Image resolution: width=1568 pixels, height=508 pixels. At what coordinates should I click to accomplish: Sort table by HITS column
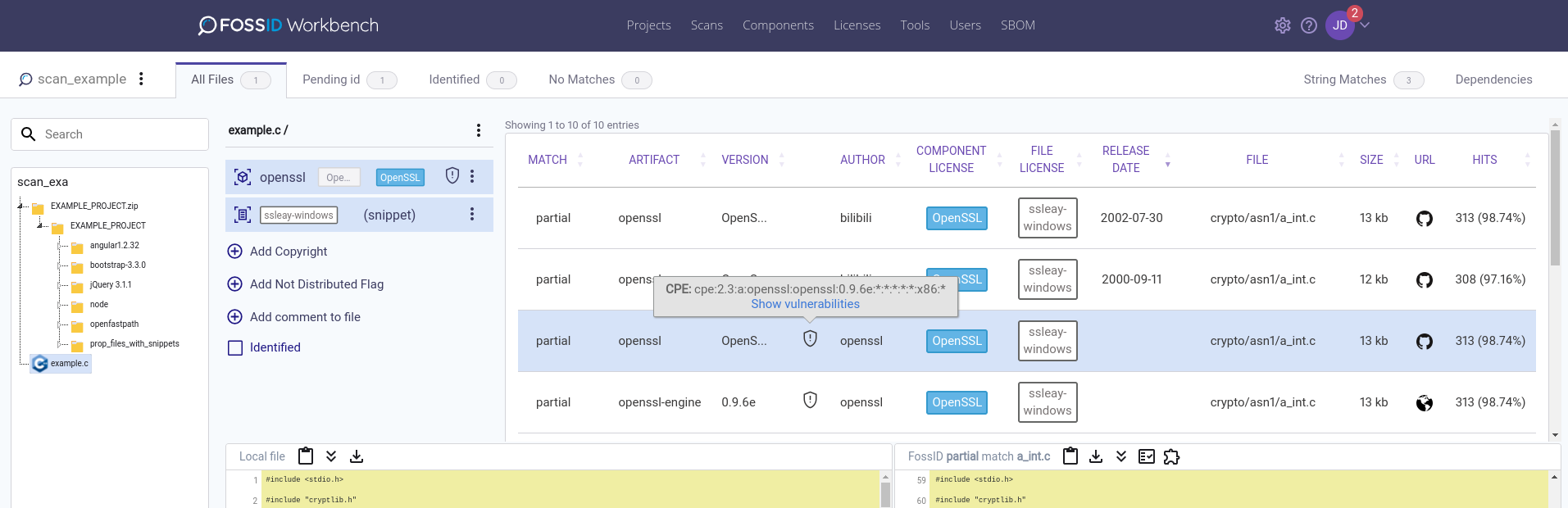coord(1484,160)
